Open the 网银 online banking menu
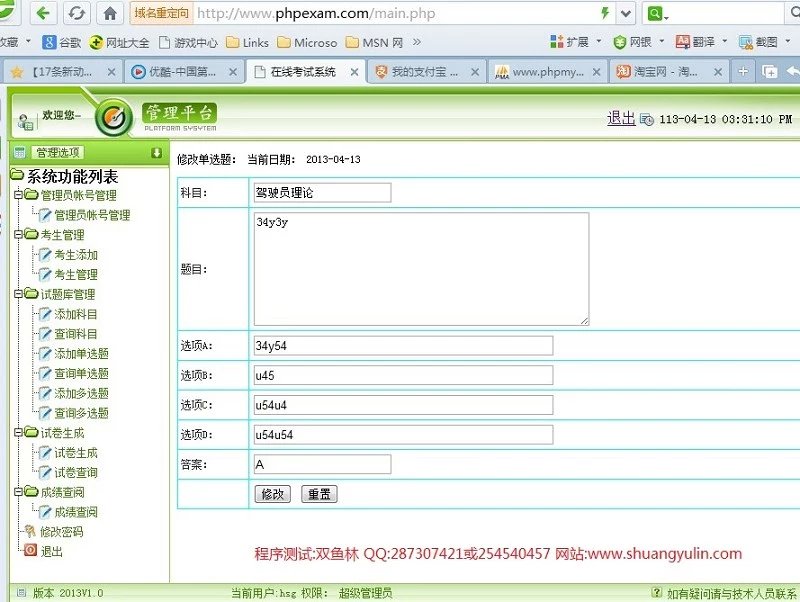This screenshot has height=602, width=800. pyautogui.click(x=639, y=42)
